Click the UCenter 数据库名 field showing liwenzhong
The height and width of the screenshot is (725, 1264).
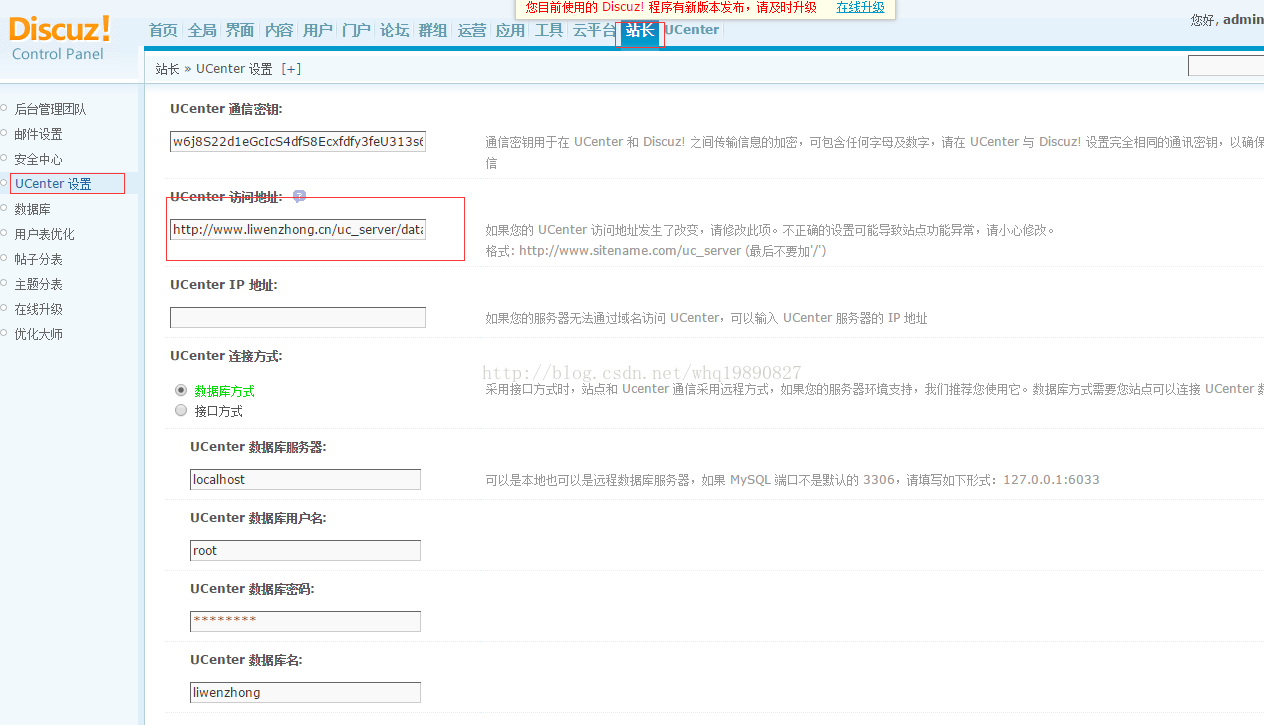coord(305,692)
